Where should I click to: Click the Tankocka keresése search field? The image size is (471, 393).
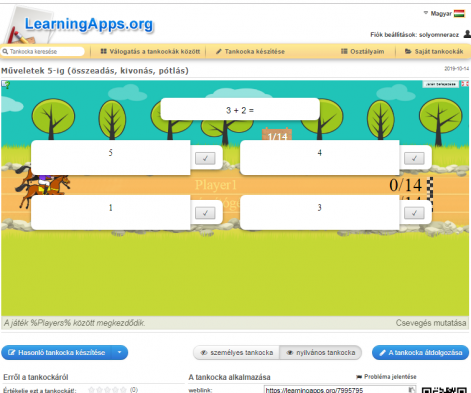pyautogui.click(x=43, y=51)
